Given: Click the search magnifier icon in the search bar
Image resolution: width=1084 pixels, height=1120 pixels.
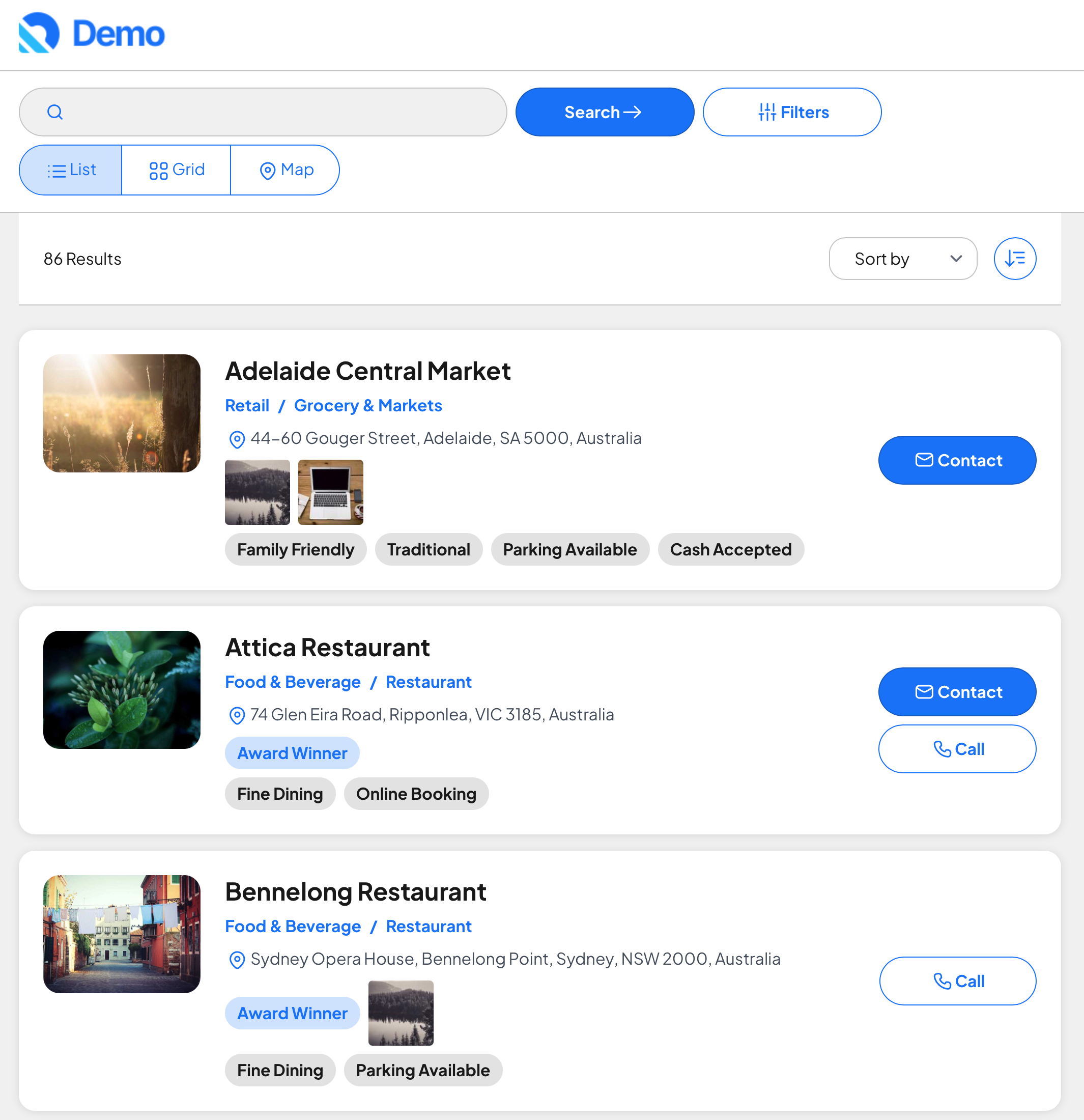Looking at the screenshot, I should point(55,112).
